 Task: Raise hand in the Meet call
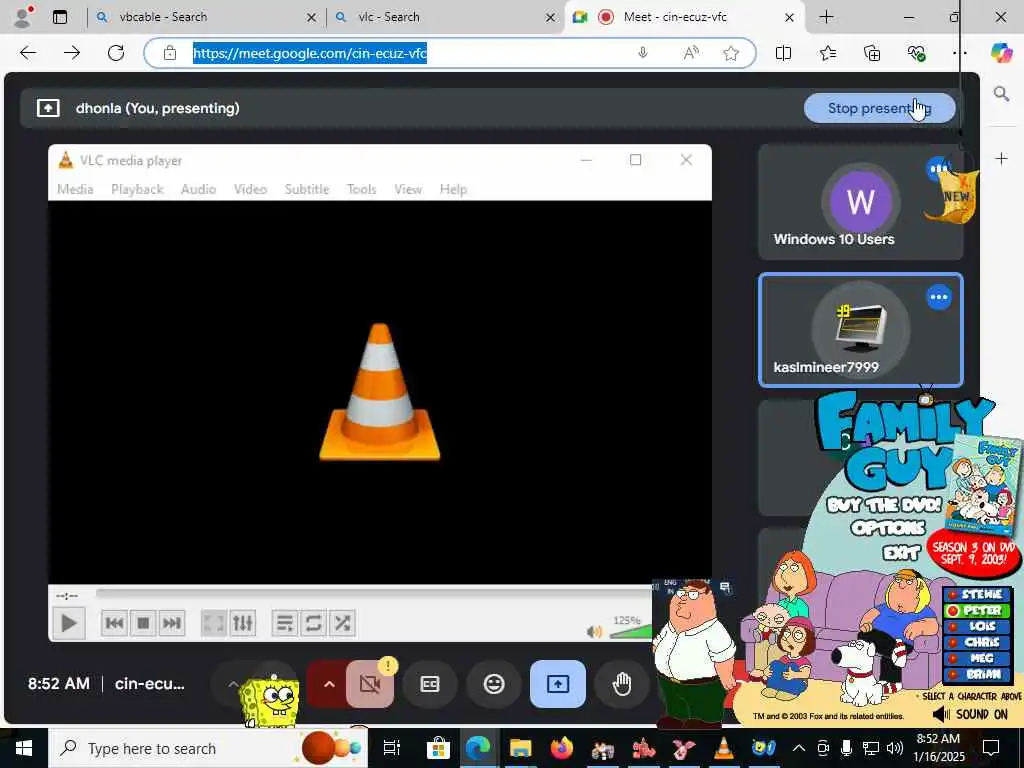(622, 684)
